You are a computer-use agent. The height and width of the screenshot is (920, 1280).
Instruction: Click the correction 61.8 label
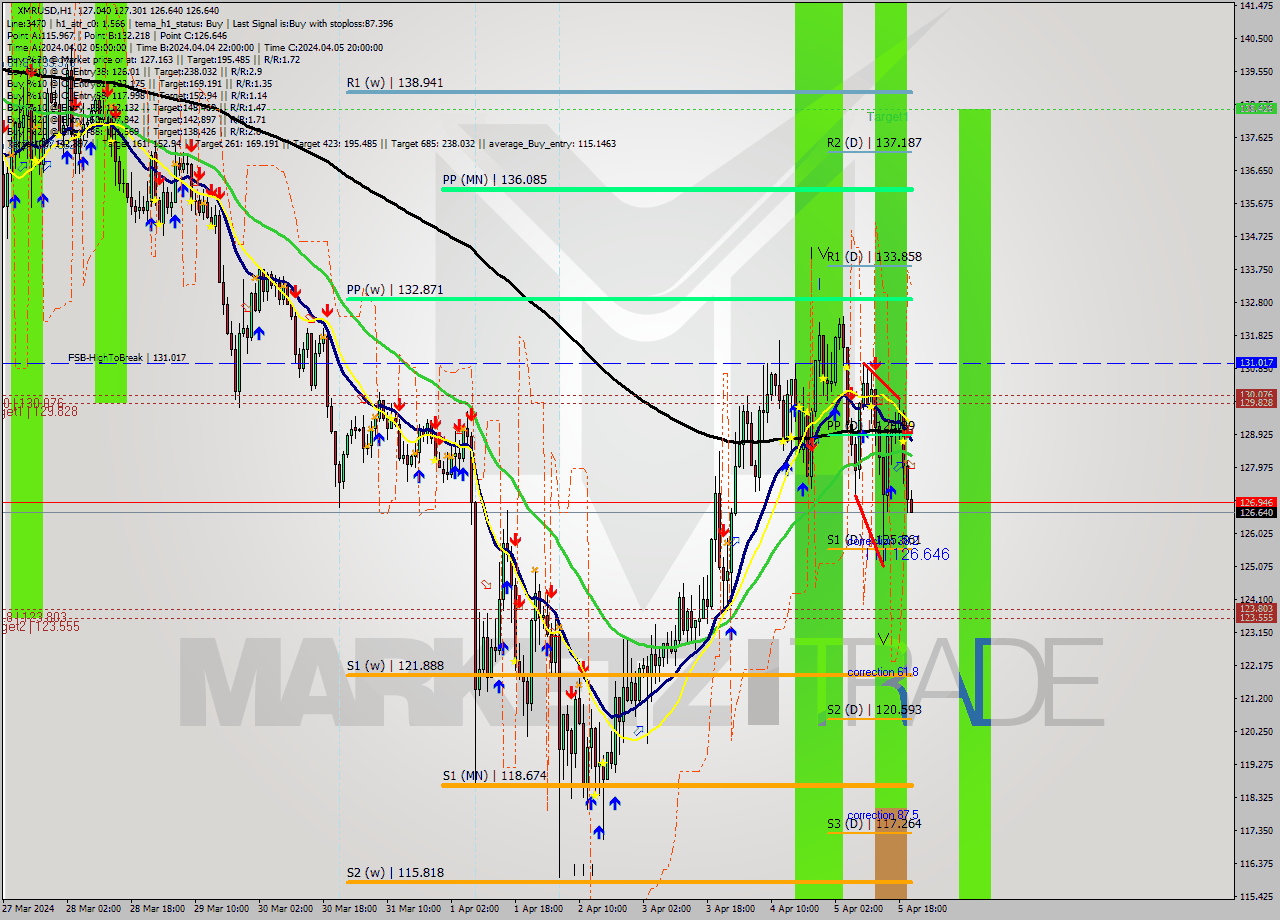pyautogui.click(x=883, y=672)
